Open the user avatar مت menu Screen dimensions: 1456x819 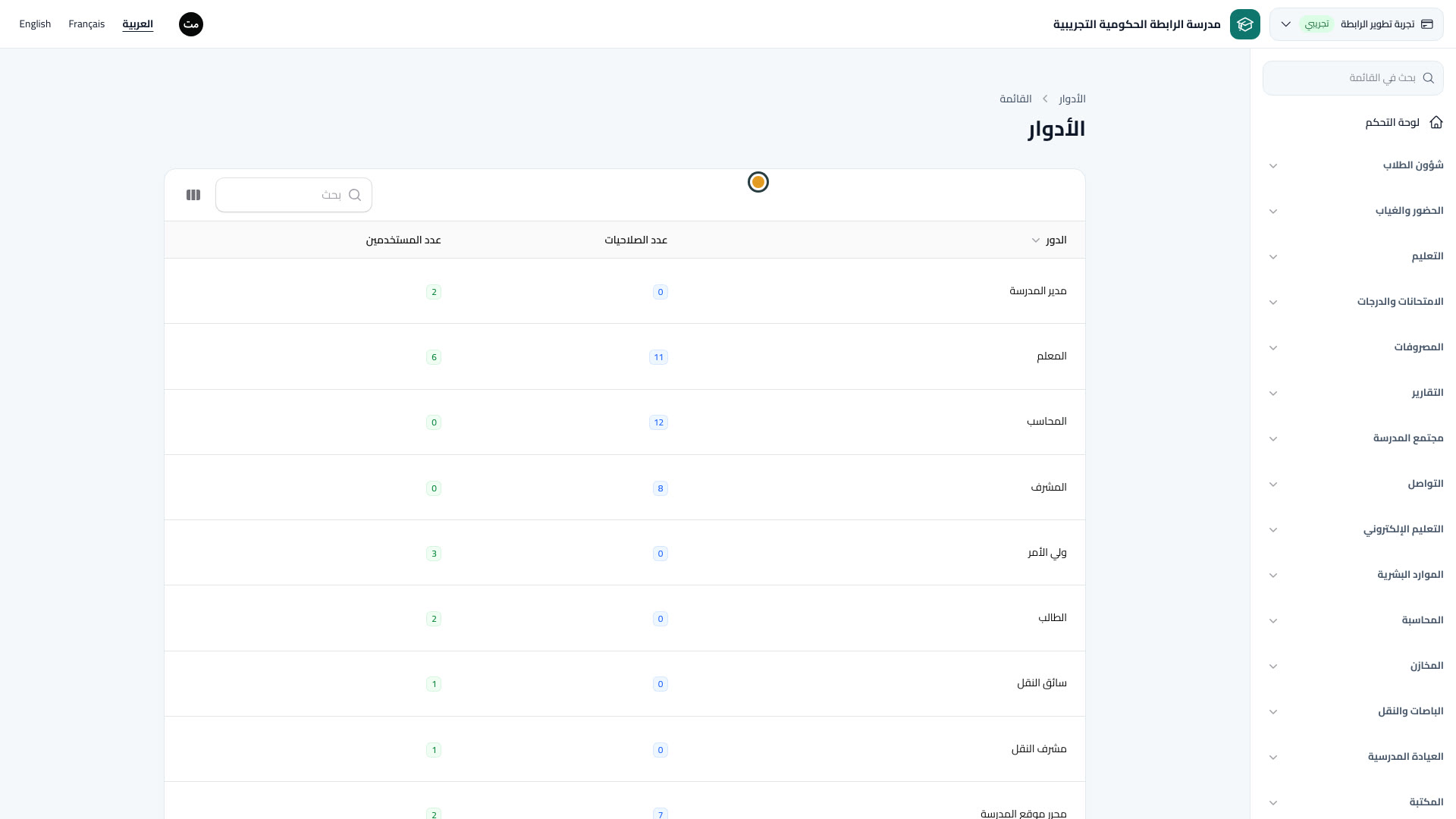pyautogui.click(x=191, y=24)
